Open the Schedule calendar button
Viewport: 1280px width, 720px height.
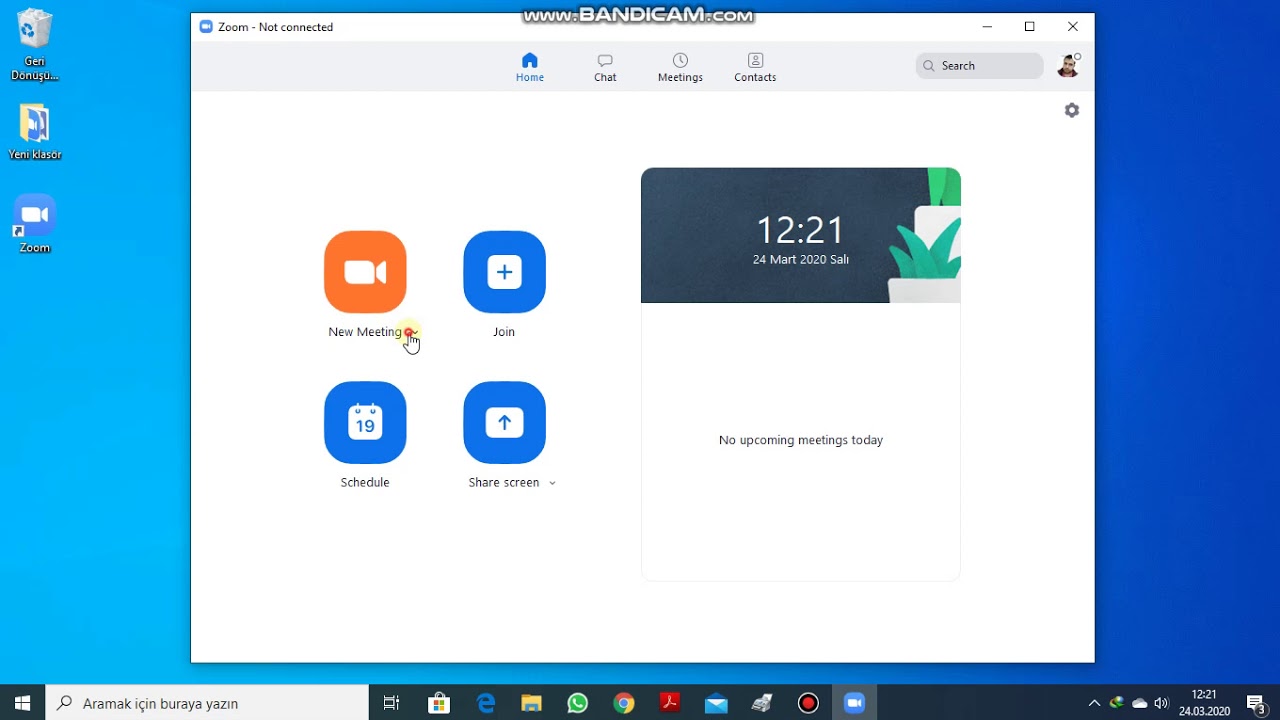(365, 422)
